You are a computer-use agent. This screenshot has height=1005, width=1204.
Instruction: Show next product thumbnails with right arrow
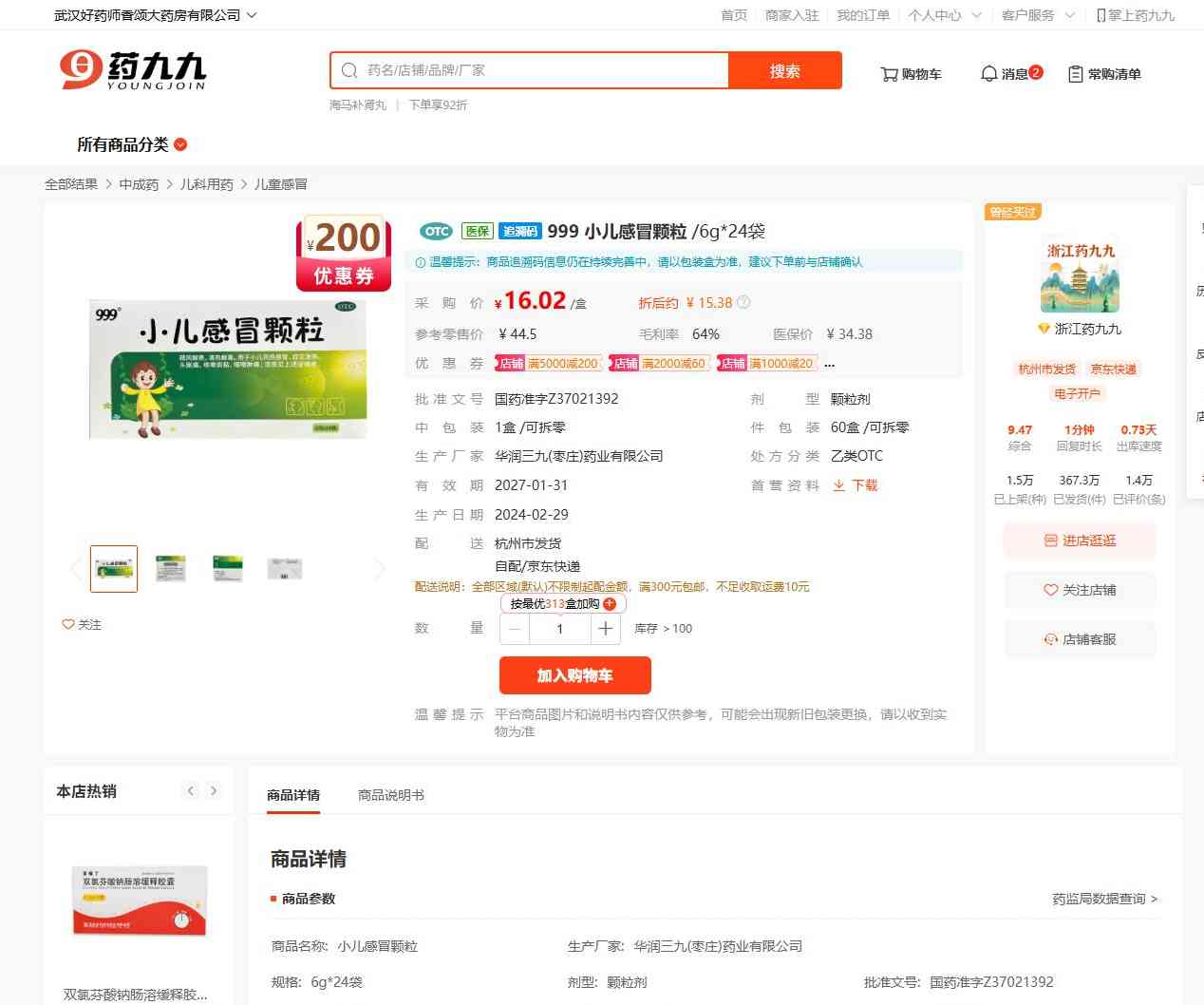pyautogui.click(x=380, y=569)
